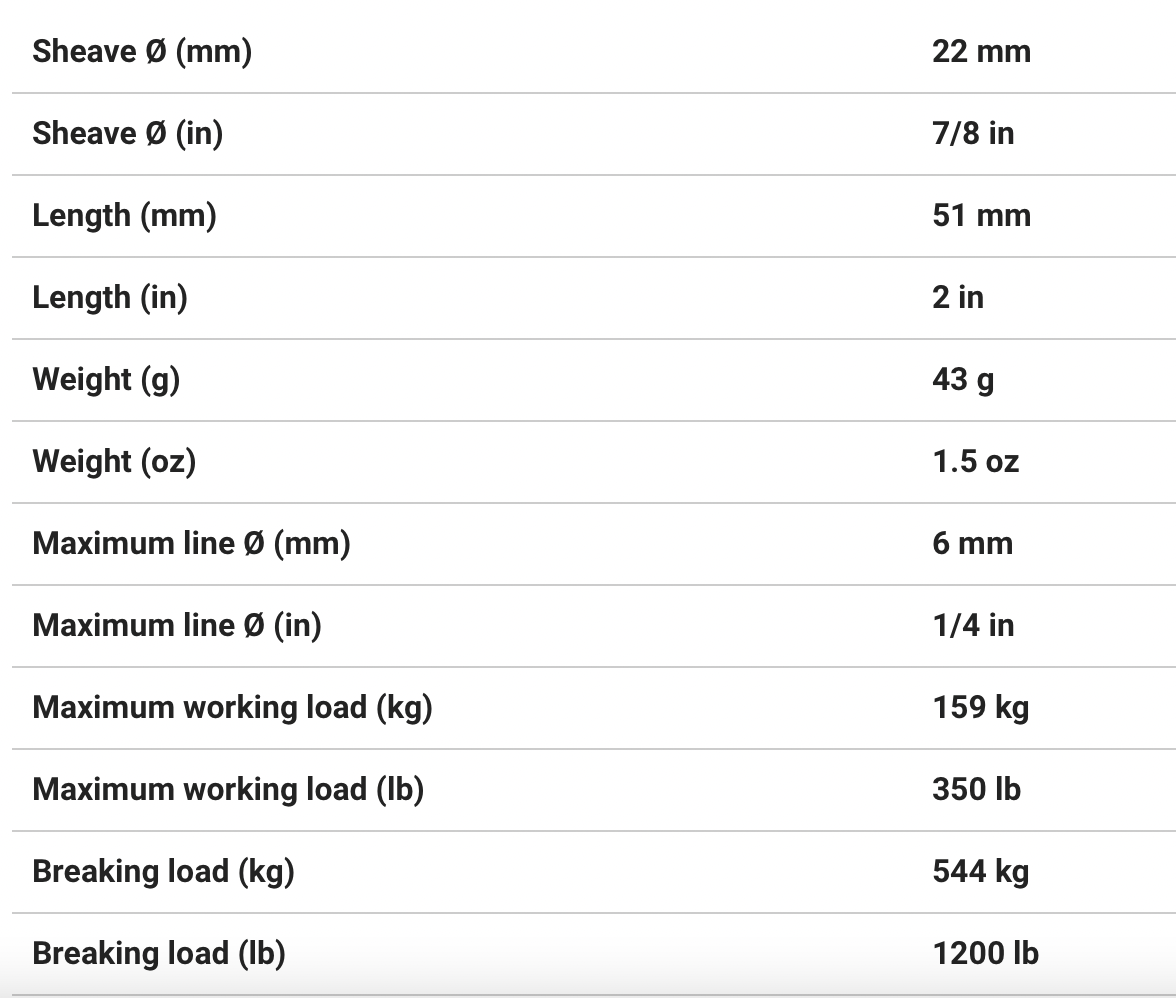Select the 1.5 oz value
This screenshot has height=998, width=1176.
975,461
